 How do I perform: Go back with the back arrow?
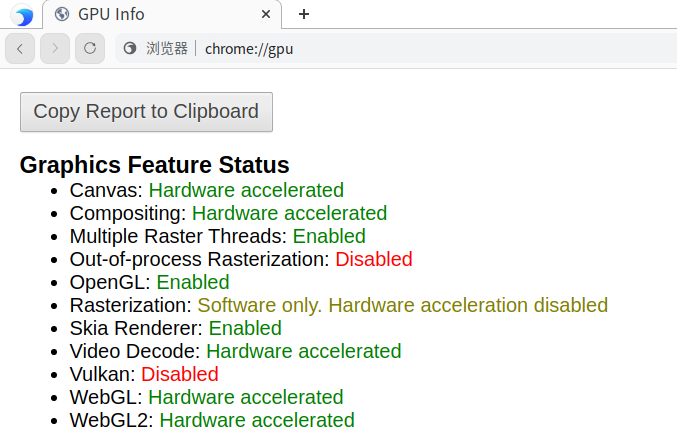pos(21,48)
